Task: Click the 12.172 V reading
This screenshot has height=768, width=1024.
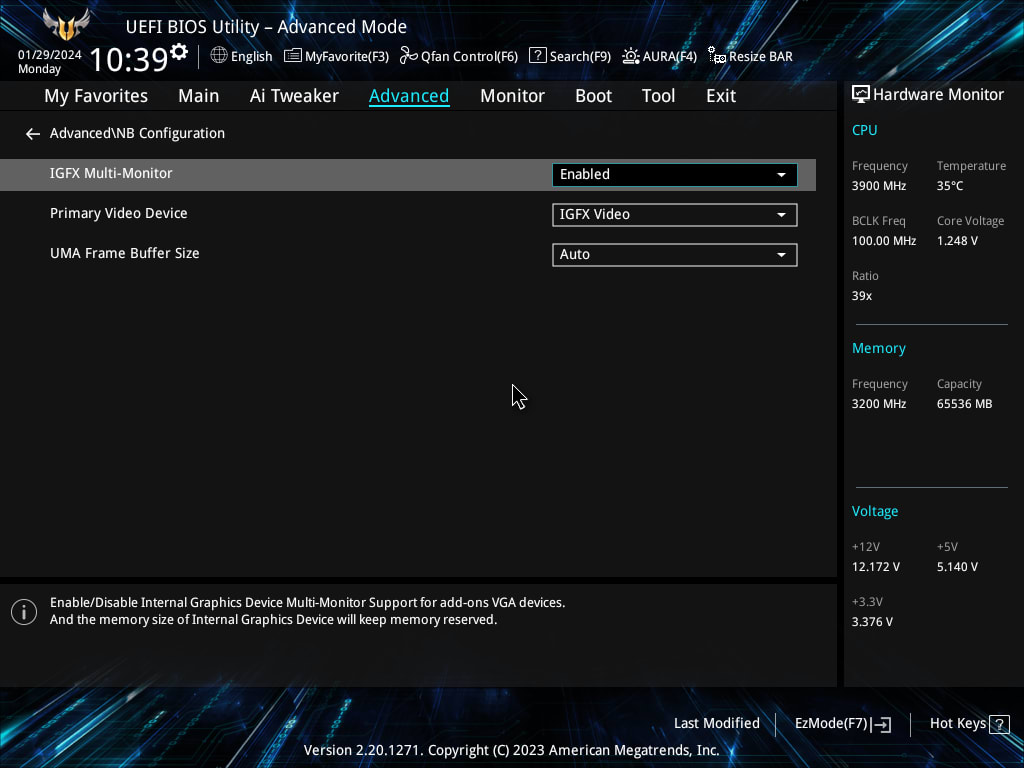Action: pyautogui.click(x=875, y=567)
